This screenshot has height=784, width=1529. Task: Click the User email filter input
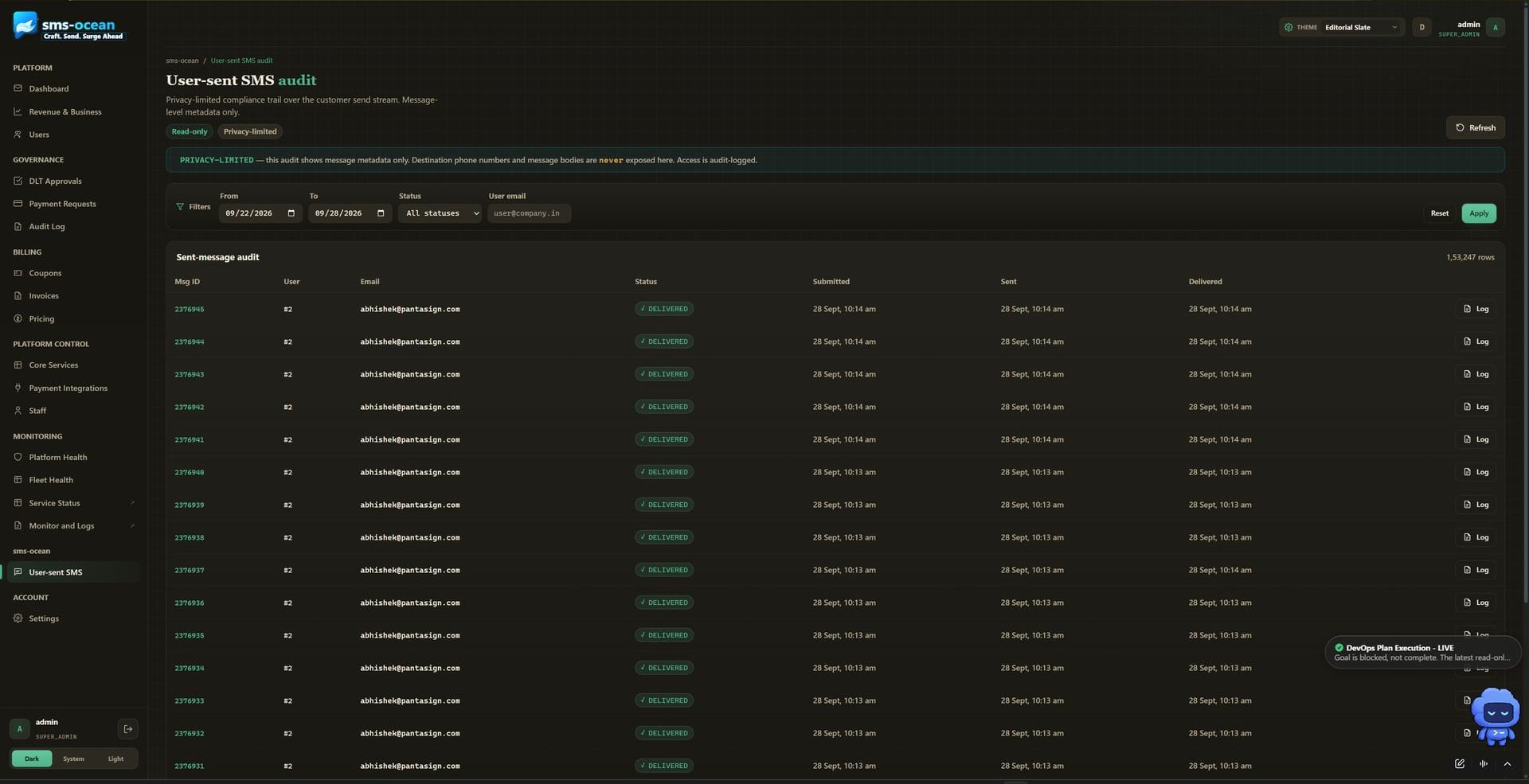[x=529, y=213]
